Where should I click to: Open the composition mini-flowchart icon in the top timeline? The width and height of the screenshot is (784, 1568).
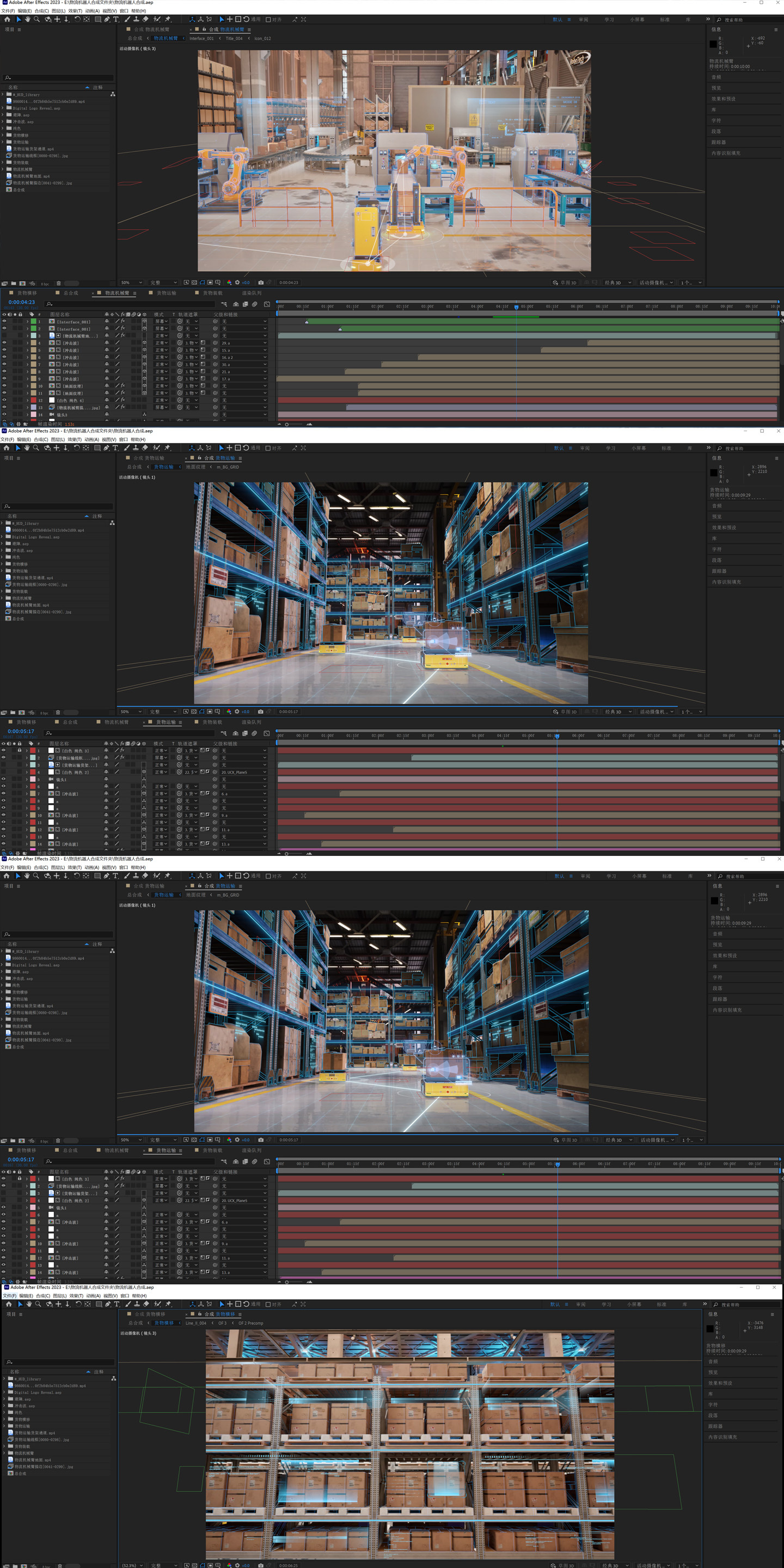[224, 304]
